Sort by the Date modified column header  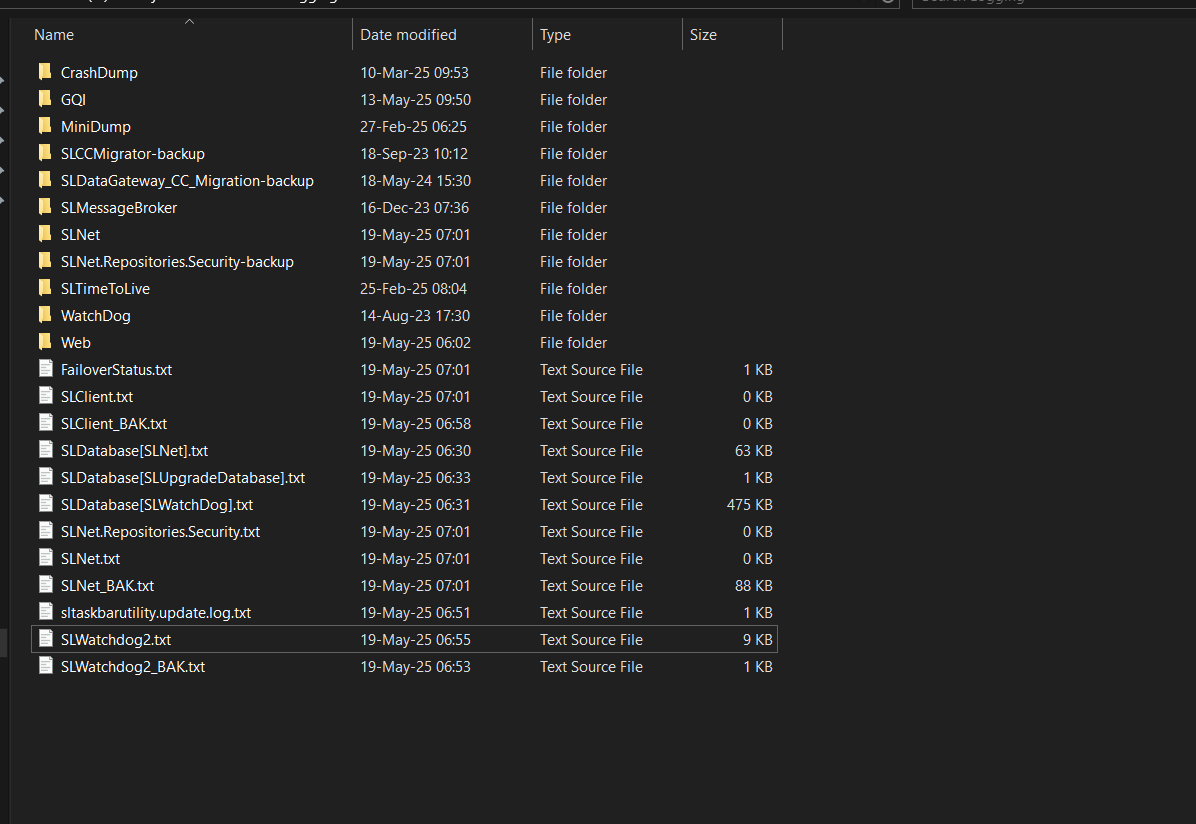(x=408, y=35)
